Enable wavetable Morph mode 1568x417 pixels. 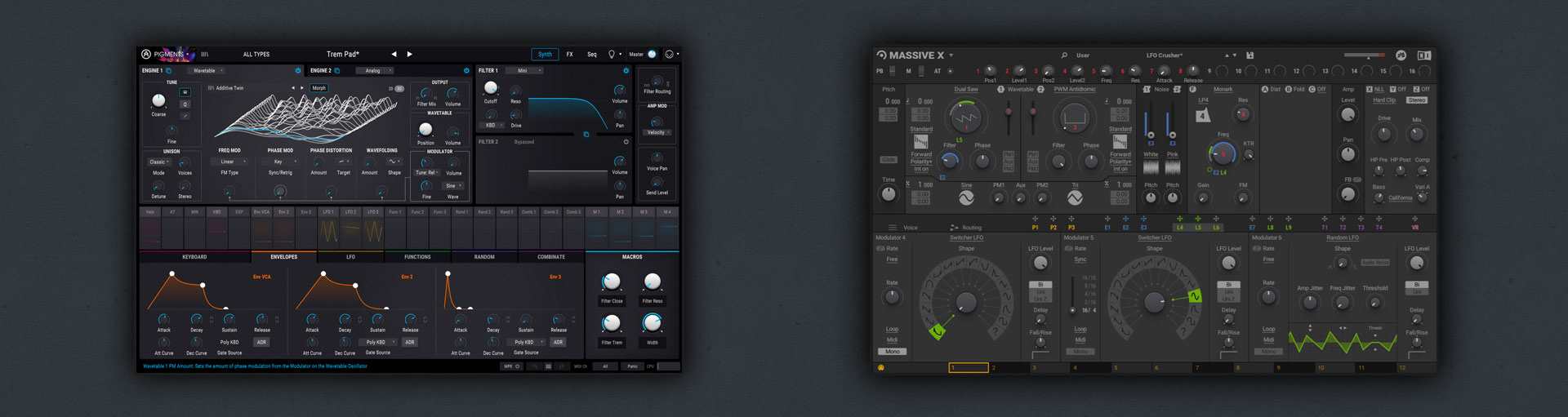(318, 87)
